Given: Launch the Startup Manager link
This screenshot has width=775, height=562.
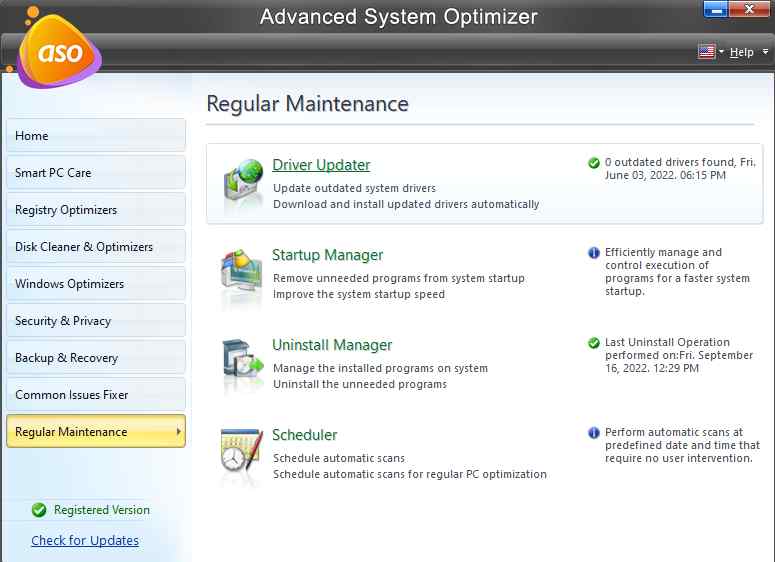Looking at the screenshot, I should (327, 255).
